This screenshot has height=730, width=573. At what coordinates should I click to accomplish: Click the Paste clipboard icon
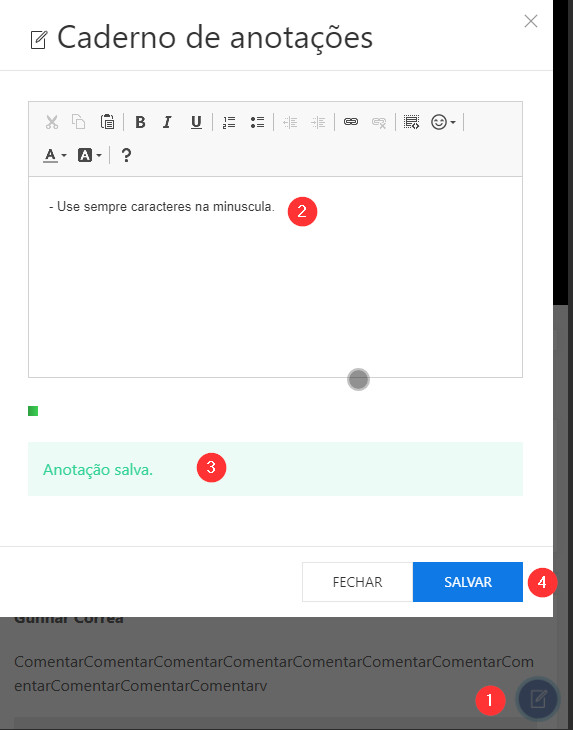coord(108,122)
